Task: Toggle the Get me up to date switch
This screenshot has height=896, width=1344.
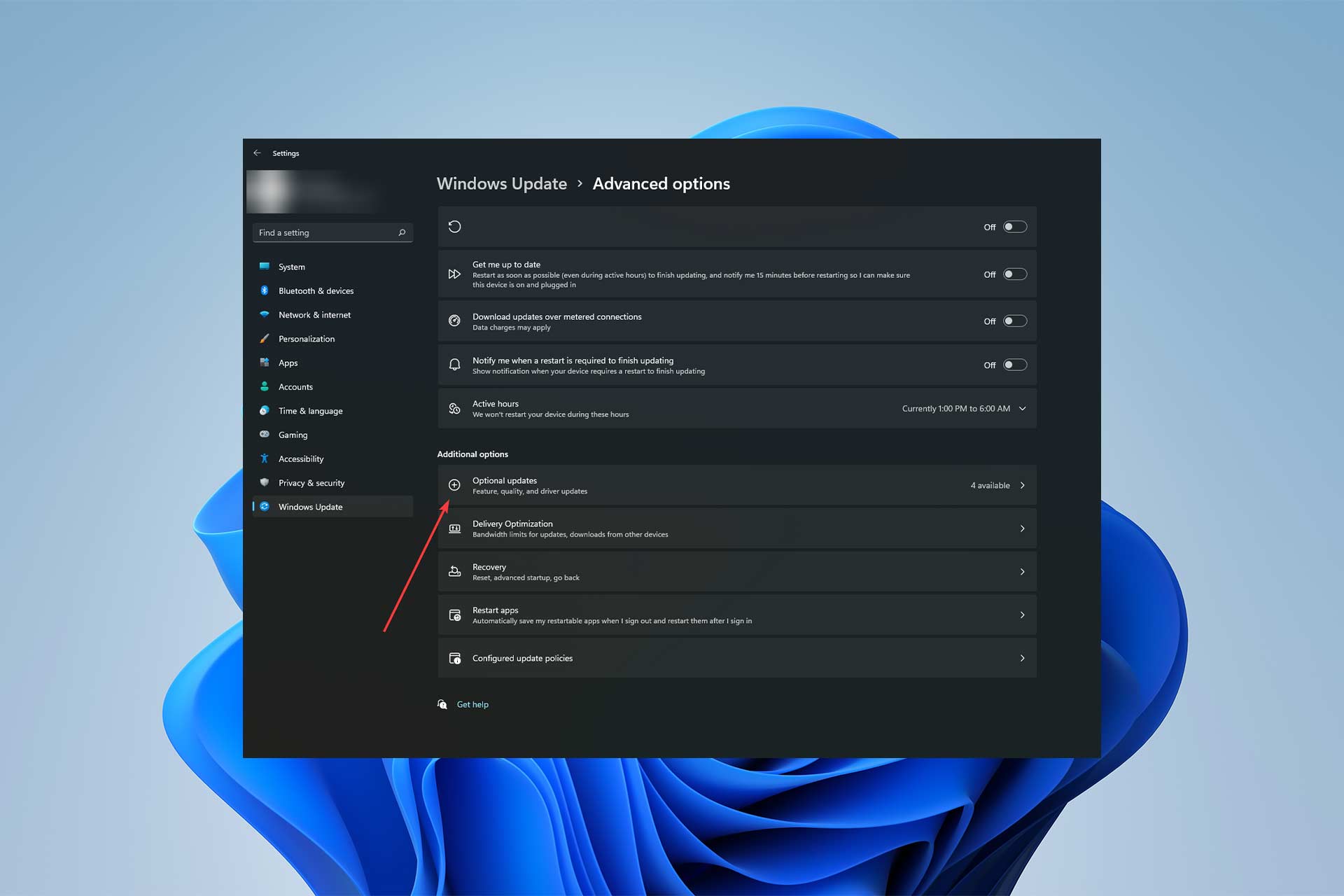Action: pyautogui.click(x=1014, y=274)
